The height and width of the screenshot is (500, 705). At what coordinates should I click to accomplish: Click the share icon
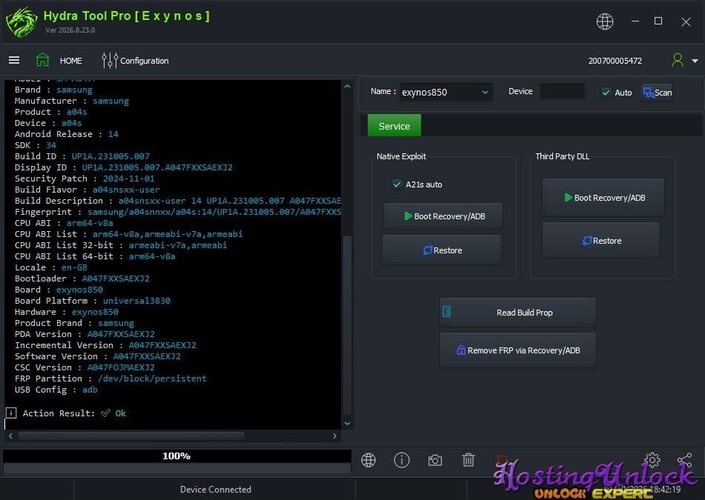tap(685, 460)
